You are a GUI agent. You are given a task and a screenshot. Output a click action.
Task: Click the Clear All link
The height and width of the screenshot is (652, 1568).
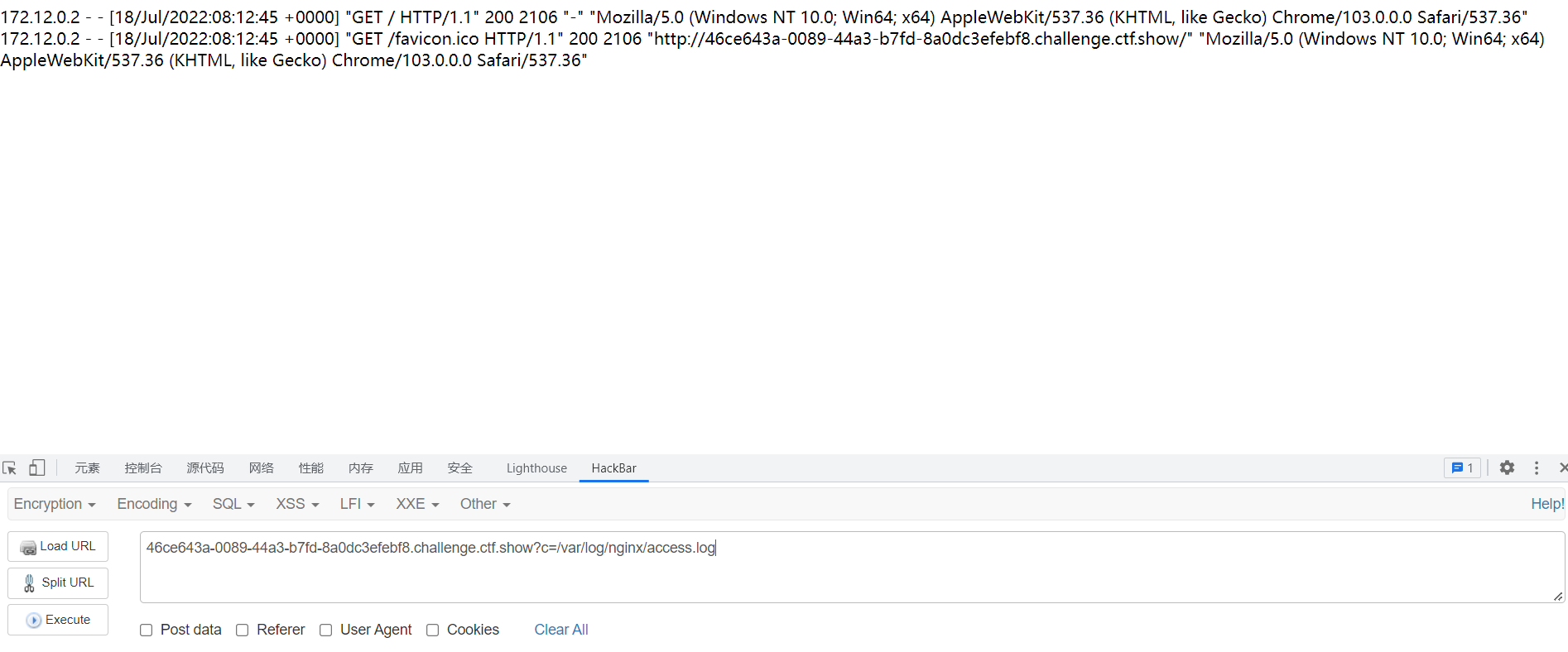coord(561,630)
